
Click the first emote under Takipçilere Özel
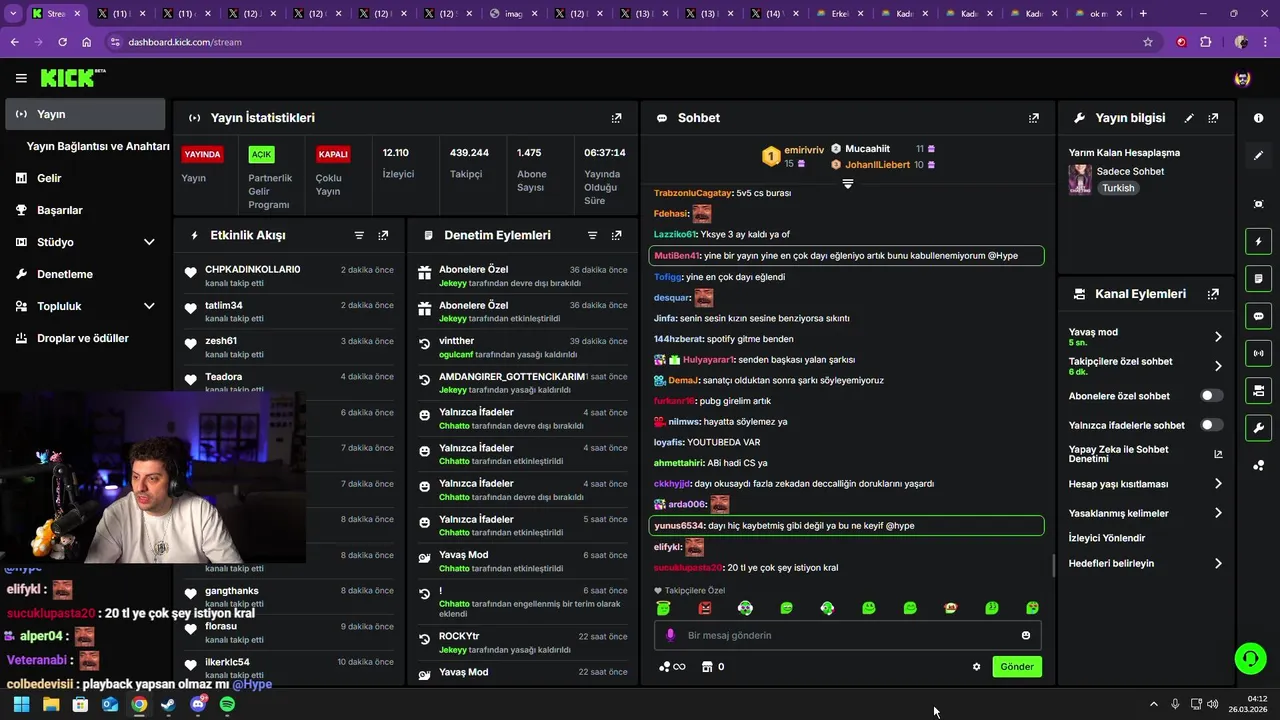pos(663,608)
